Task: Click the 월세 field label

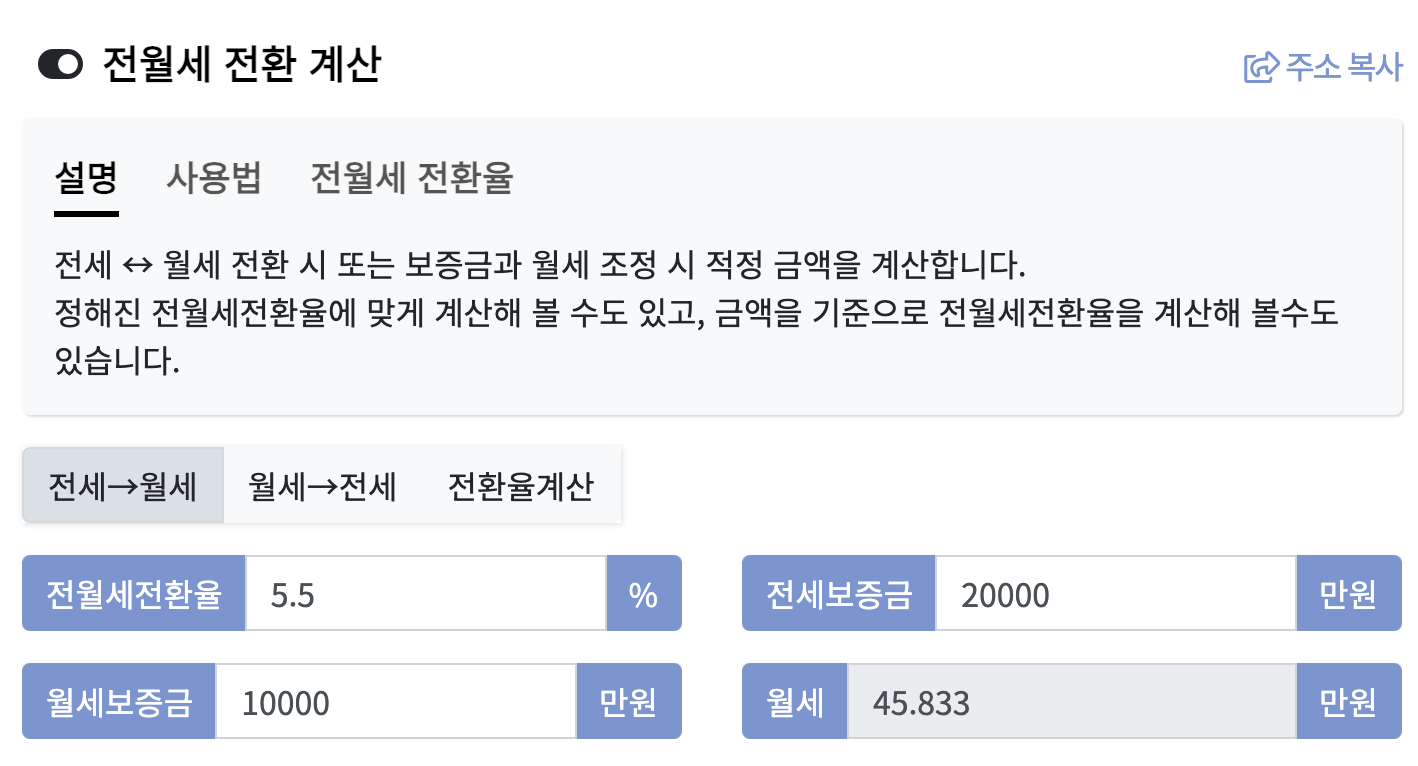Action: [x=794, y=701]
